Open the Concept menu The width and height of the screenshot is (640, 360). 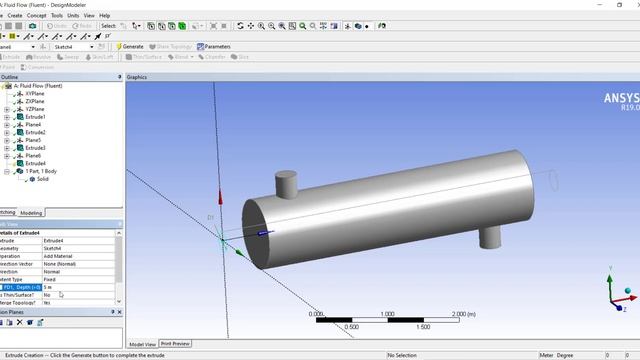point(37,16)
